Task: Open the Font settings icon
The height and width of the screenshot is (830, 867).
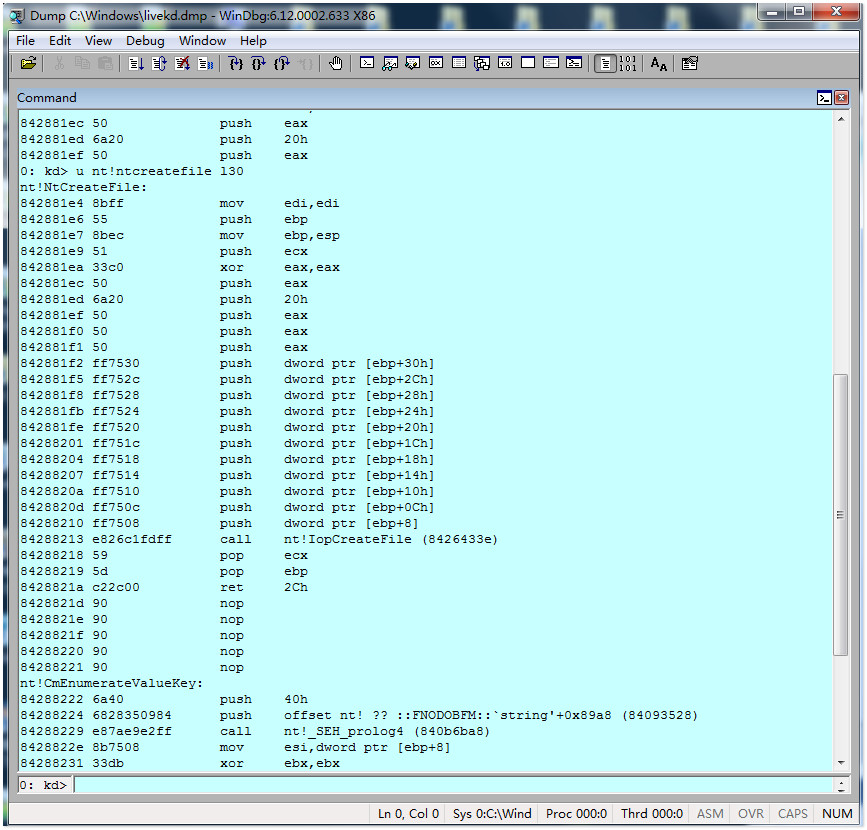Action: (x=658, y=63)
